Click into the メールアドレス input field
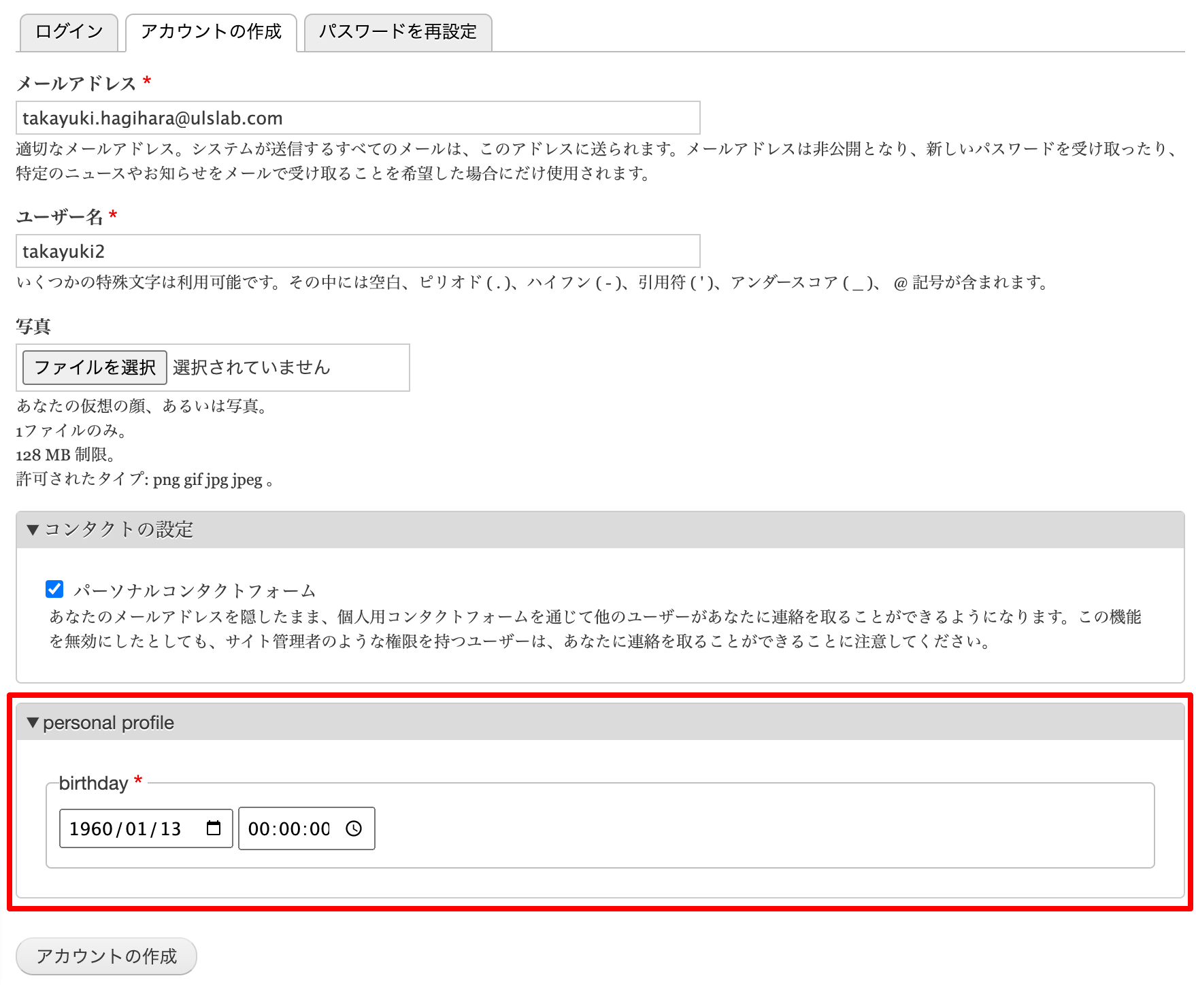Screen dimensions: 1196x1008 357,118
